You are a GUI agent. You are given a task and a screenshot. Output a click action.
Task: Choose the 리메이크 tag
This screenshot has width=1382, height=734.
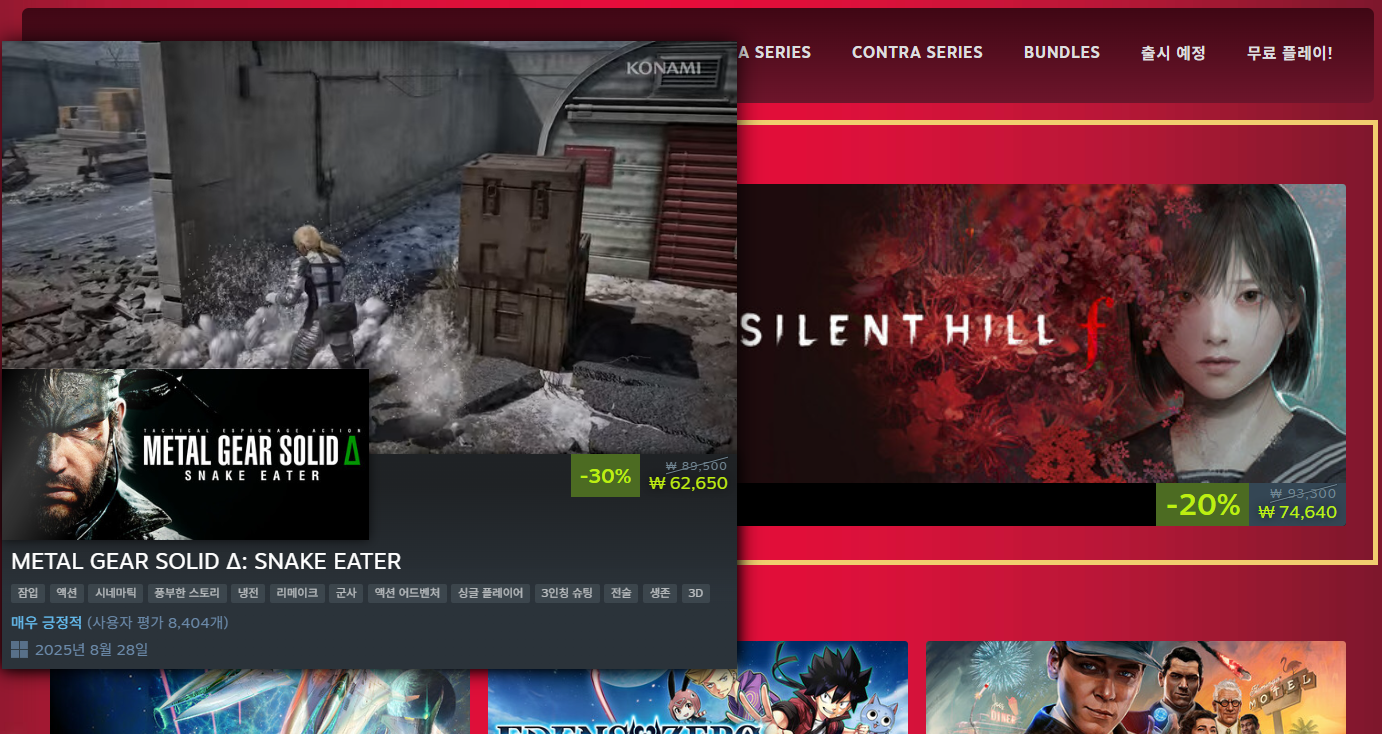[x=297, y=593]
